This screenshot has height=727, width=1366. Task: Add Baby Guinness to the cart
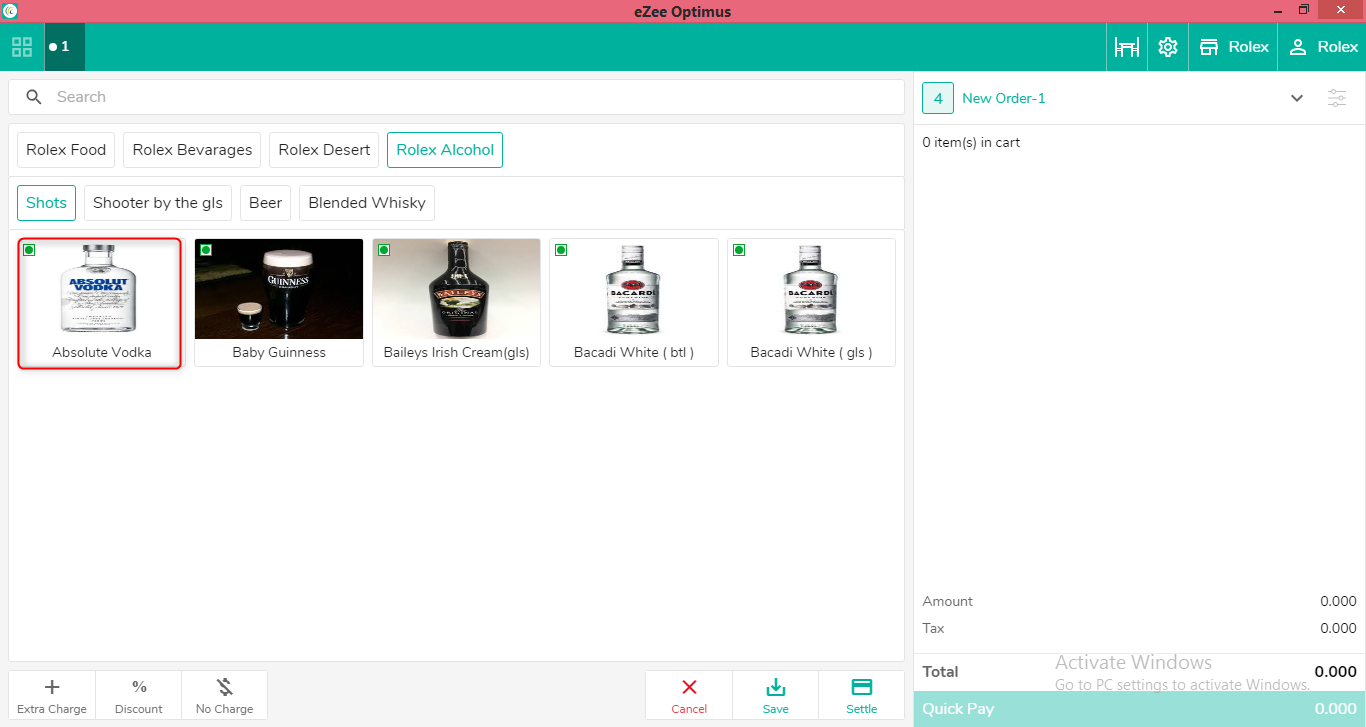[x=279, y=303]
